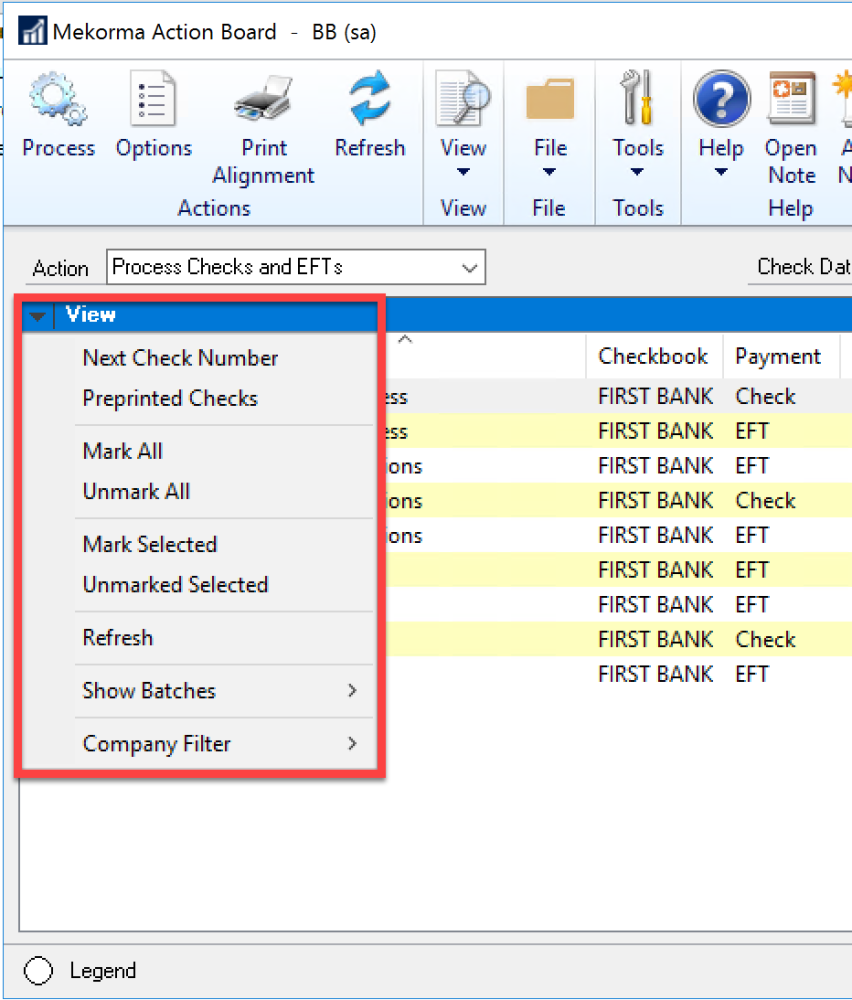852x1000 pixels.
Task: Click the Refresh arrows icon in ribbon
Action: point(370,98)
